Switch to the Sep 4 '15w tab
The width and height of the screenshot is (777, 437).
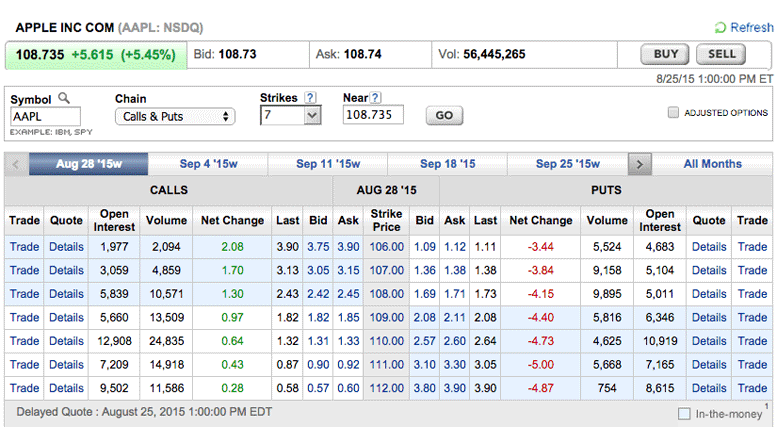(207, 164)
